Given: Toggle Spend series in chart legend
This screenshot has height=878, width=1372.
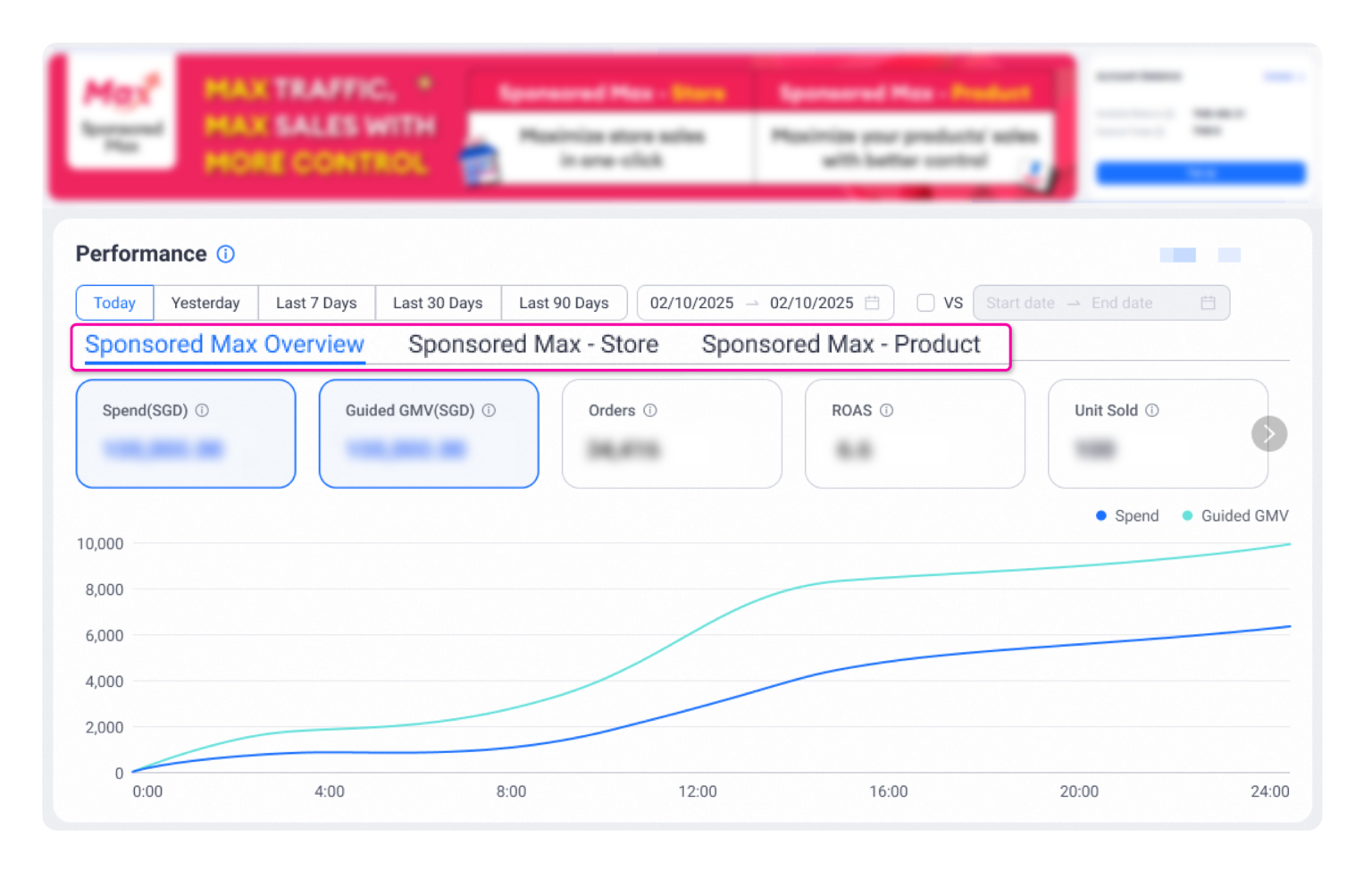Looking at the screenshot, I should click(x=1127, y=516).
